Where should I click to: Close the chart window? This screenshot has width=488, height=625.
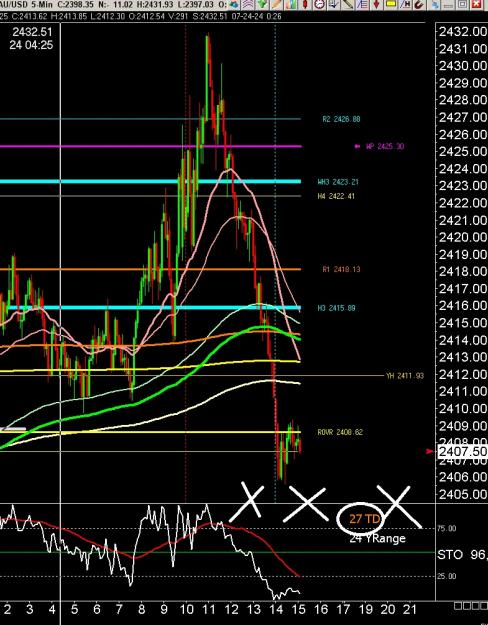(476, 4)
